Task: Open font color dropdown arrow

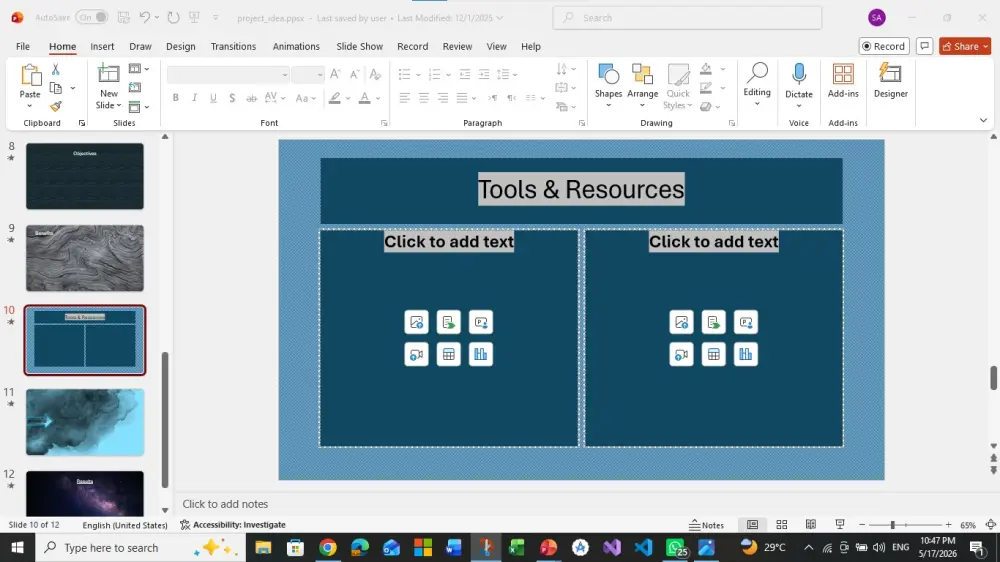Action: [378, 98]
